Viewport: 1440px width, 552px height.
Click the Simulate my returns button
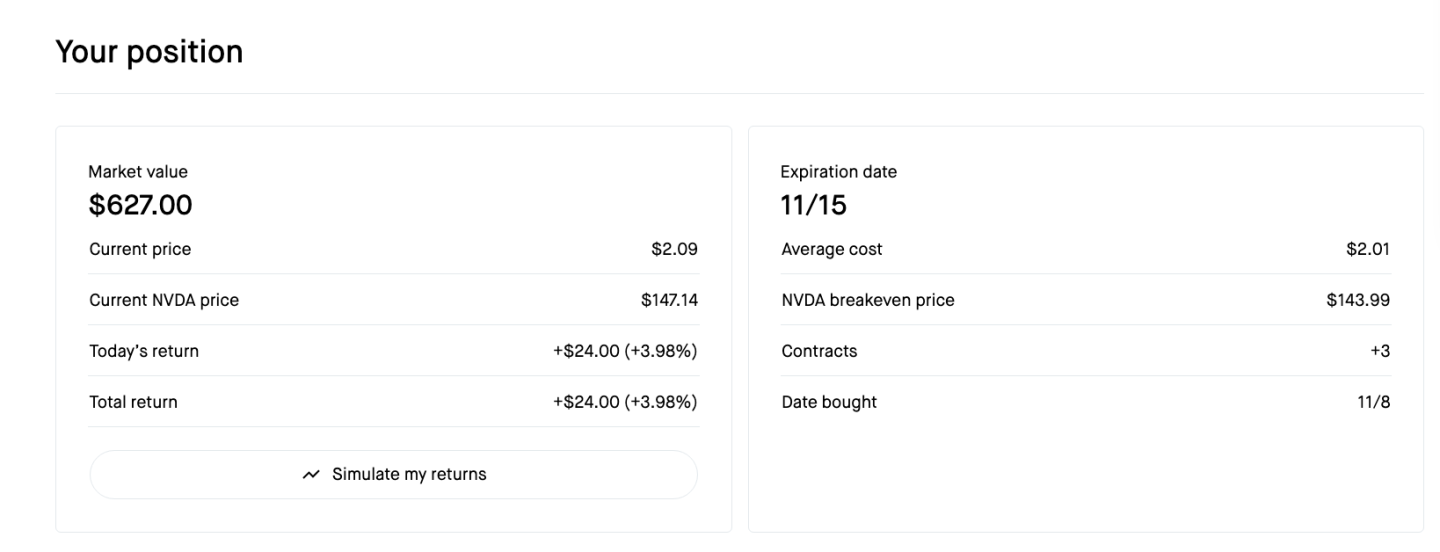[x=393, y=474]
